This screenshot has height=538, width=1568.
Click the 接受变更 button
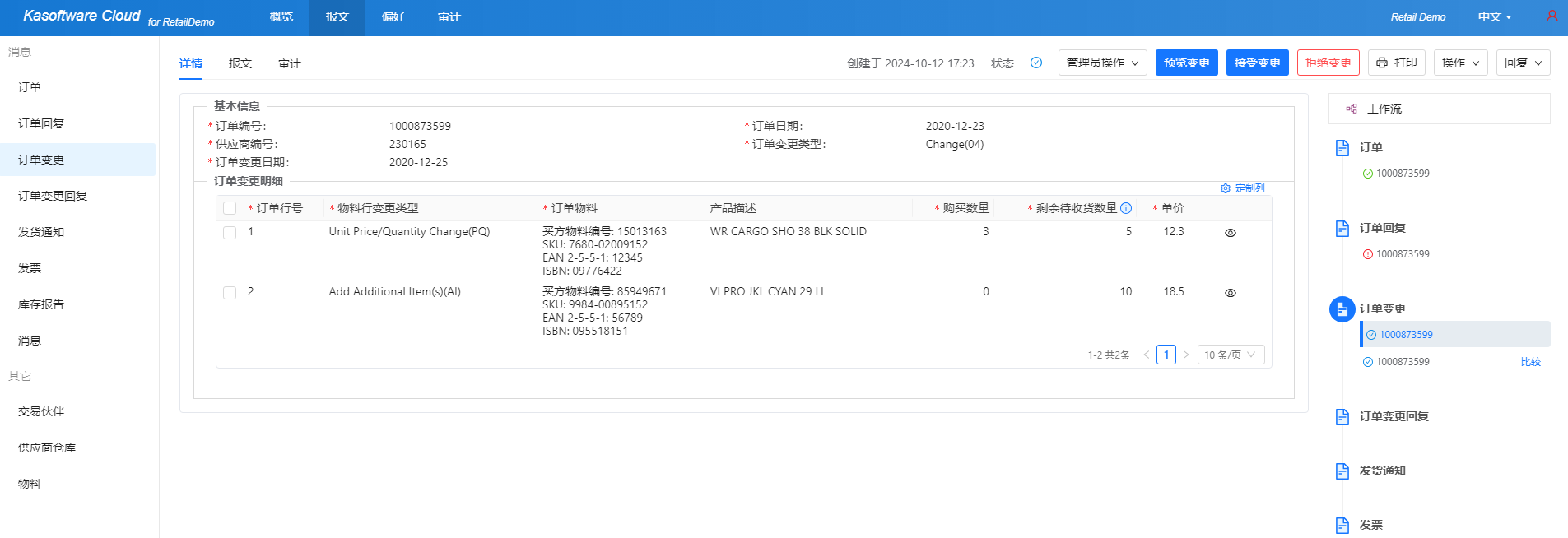pyautogui.click(x=1257, y=63)
